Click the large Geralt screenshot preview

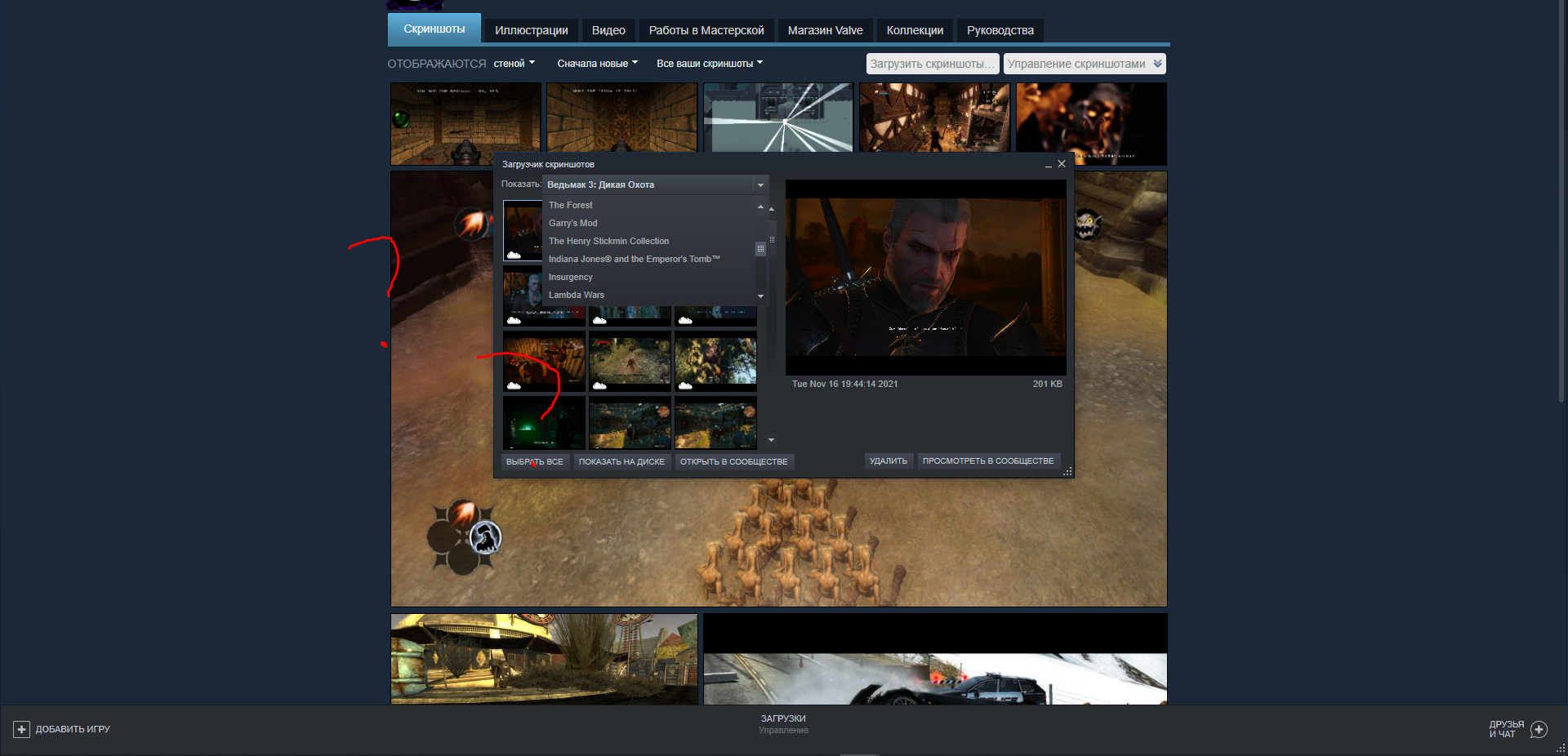pyautogui.click(x=925, y=278)
